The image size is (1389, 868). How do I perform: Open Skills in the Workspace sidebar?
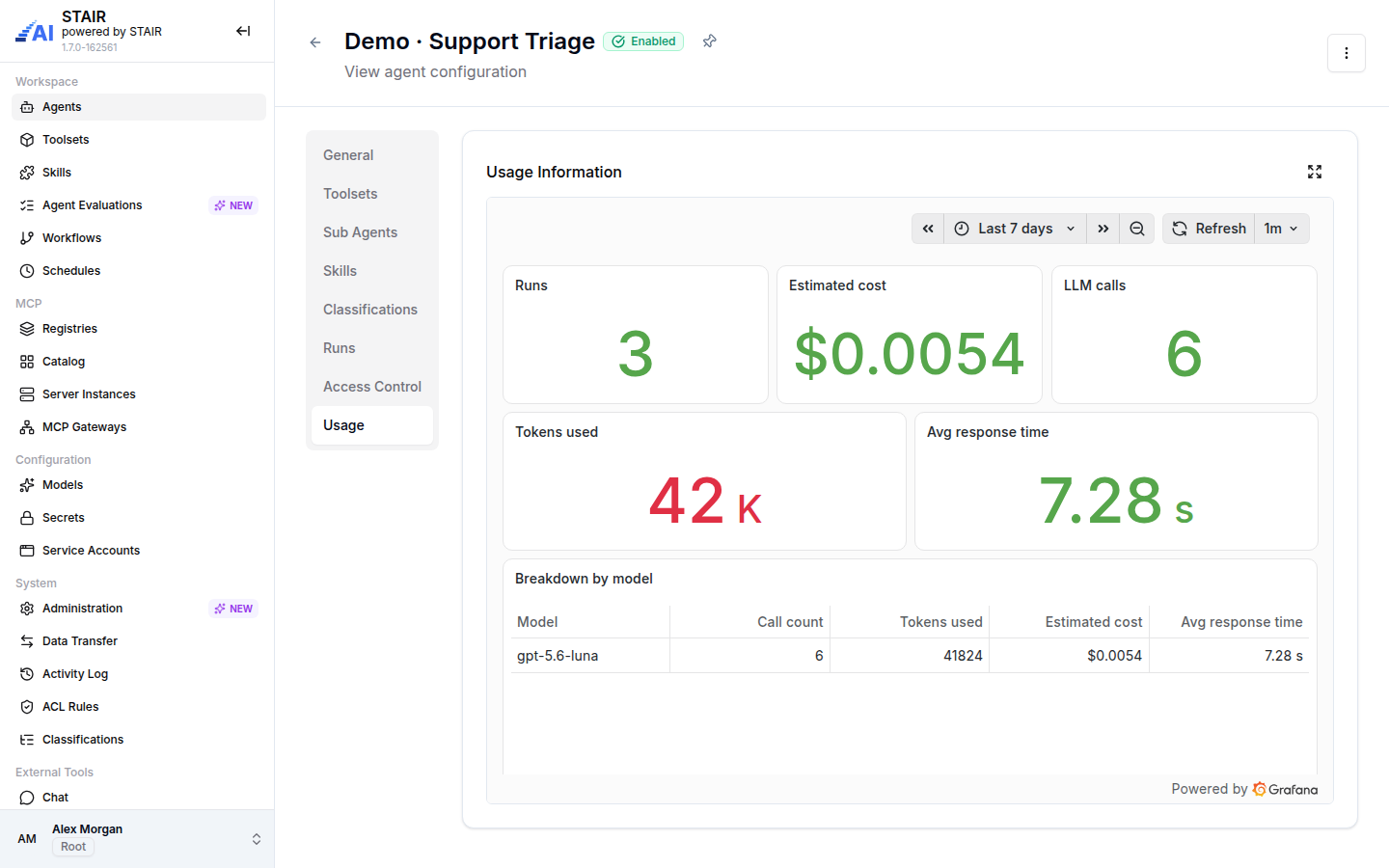[x=139, y=173]
